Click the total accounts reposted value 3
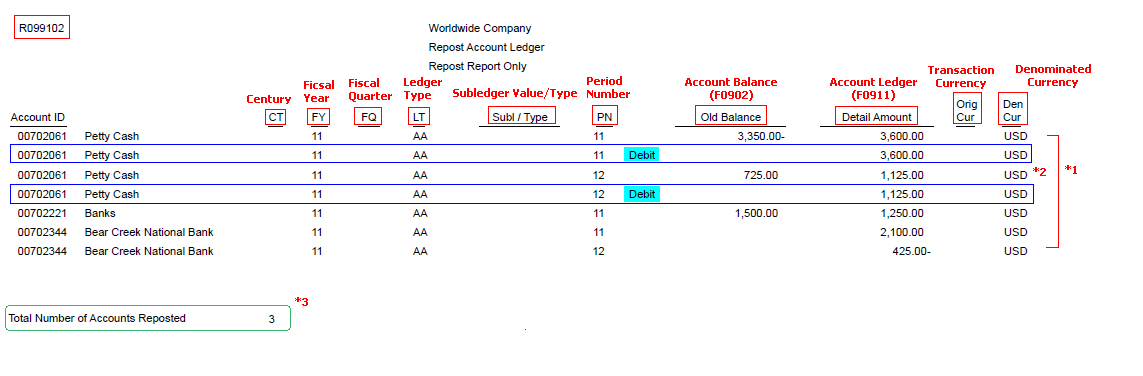The image size is (1143, 376). coord(272,318)
